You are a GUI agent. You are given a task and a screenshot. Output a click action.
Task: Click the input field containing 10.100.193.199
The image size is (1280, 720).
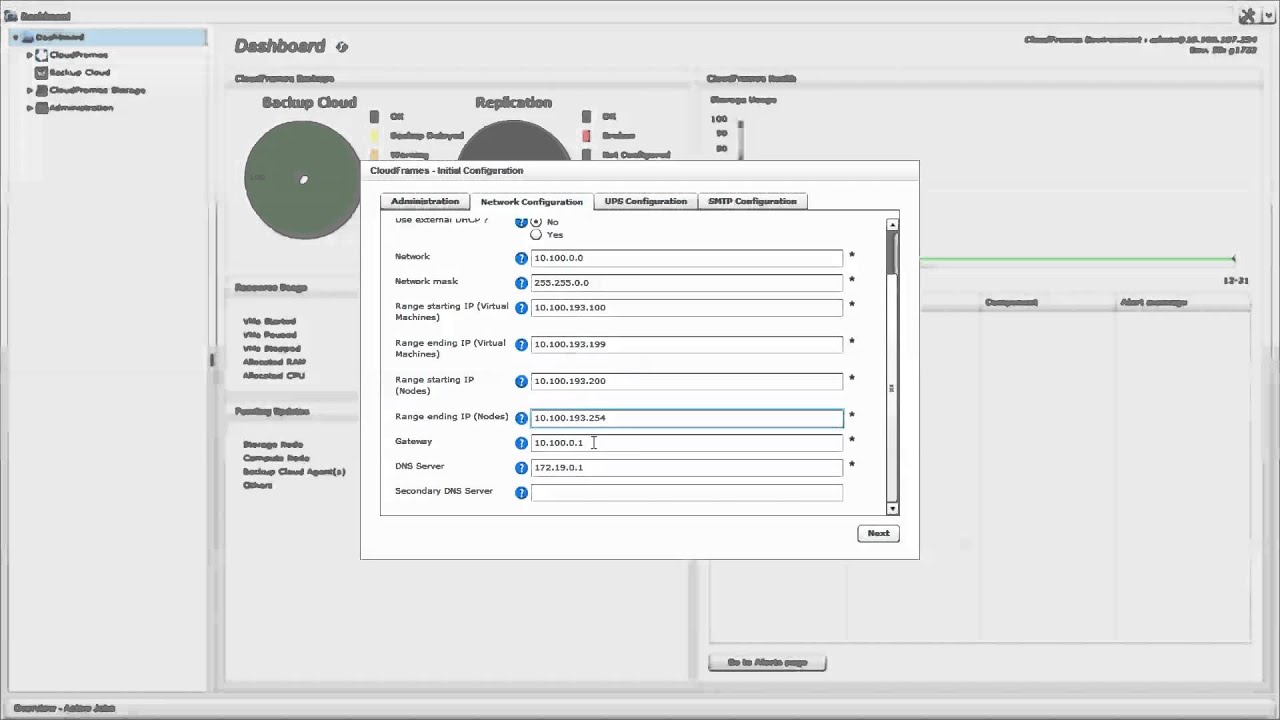coord(687,345)
